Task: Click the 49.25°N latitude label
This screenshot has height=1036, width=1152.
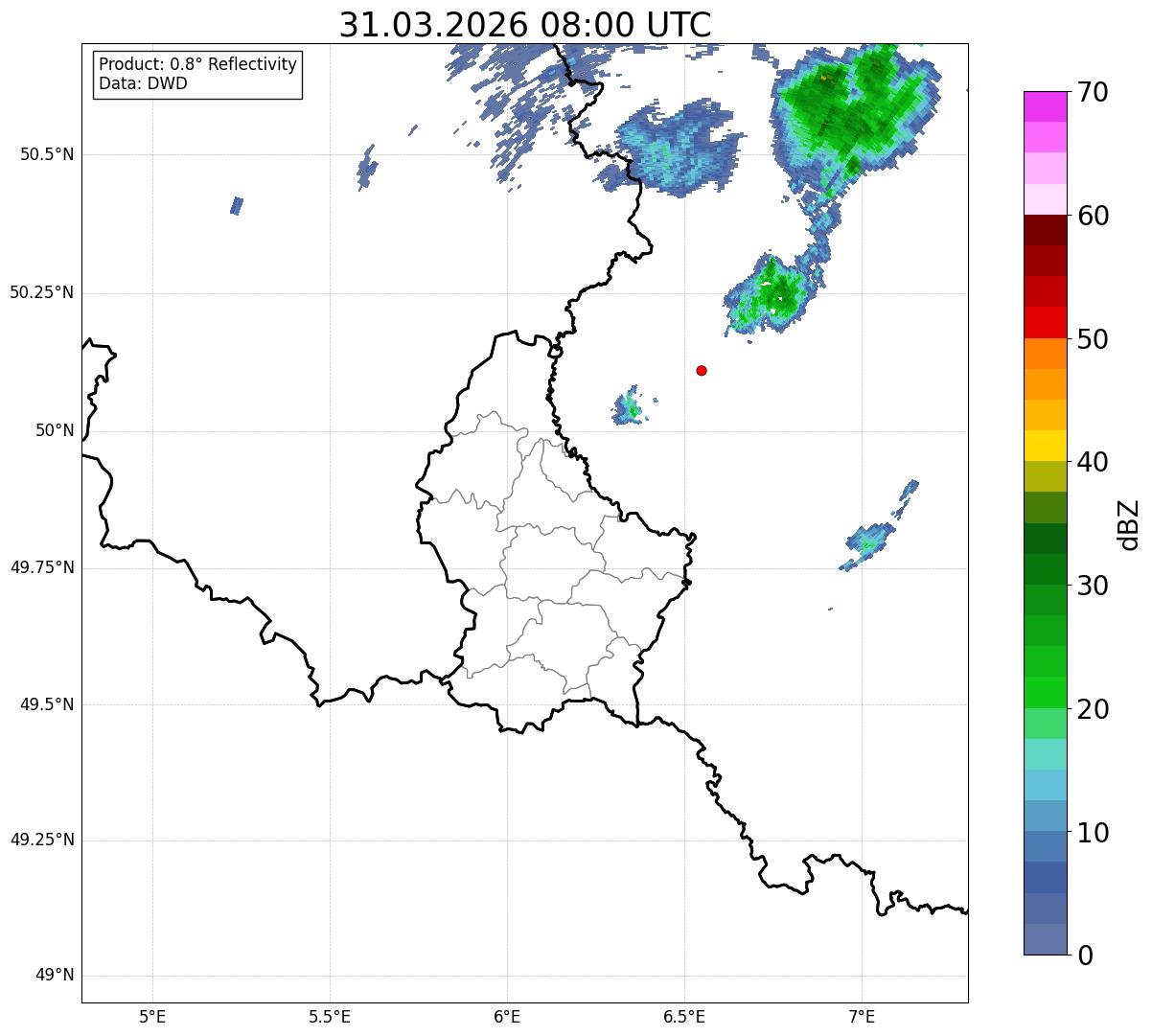Action: pos(41,840)
